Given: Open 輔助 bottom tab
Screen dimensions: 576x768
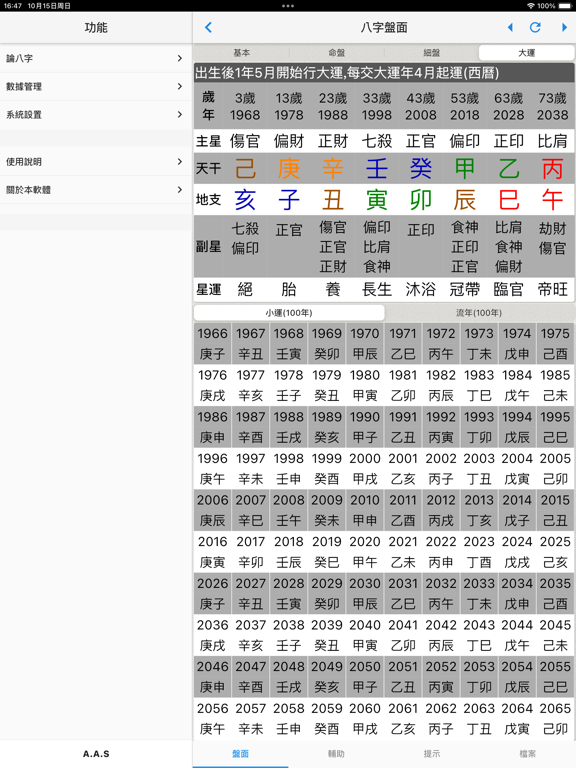Looking at the screenshot, I should coord(336,754).
